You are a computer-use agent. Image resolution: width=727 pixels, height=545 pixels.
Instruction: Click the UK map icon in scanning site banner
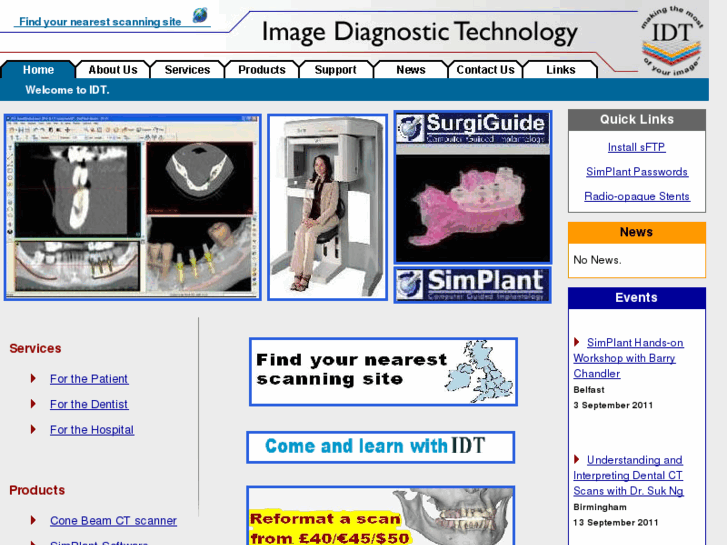click(480, 372)
